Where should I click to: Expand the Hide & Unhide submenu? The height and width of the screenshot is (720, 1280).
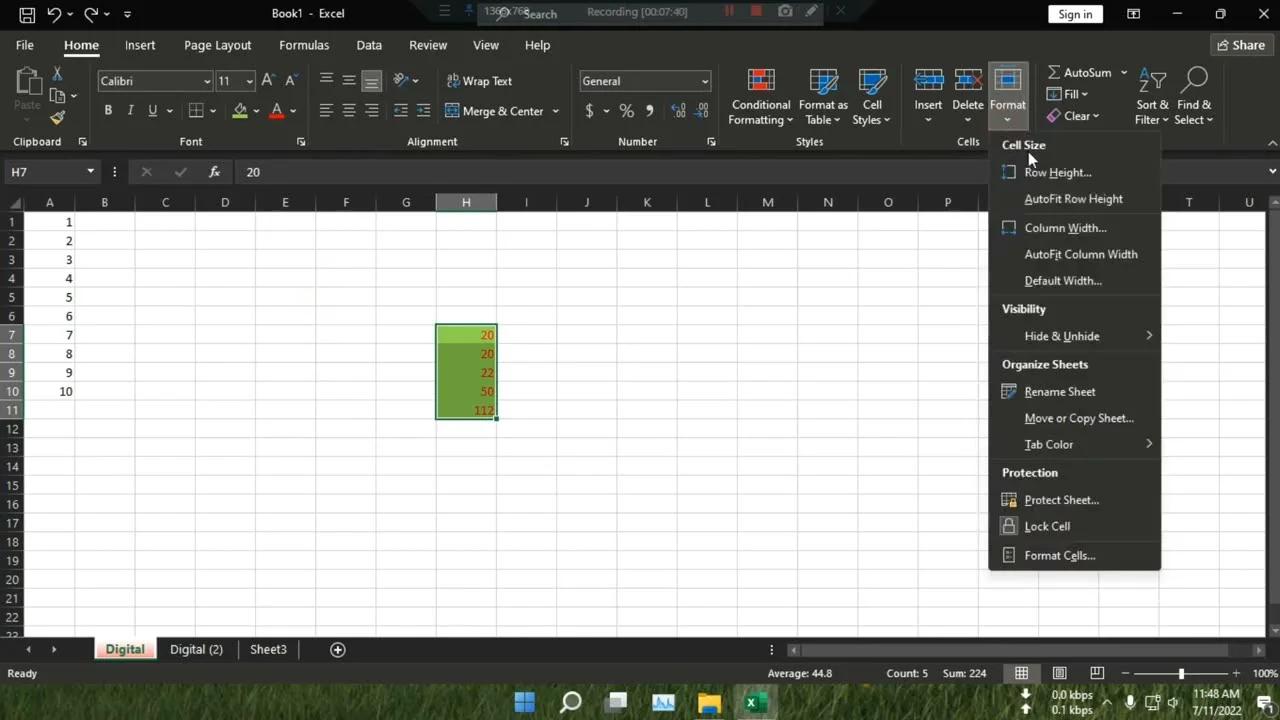click(1075, 336)
